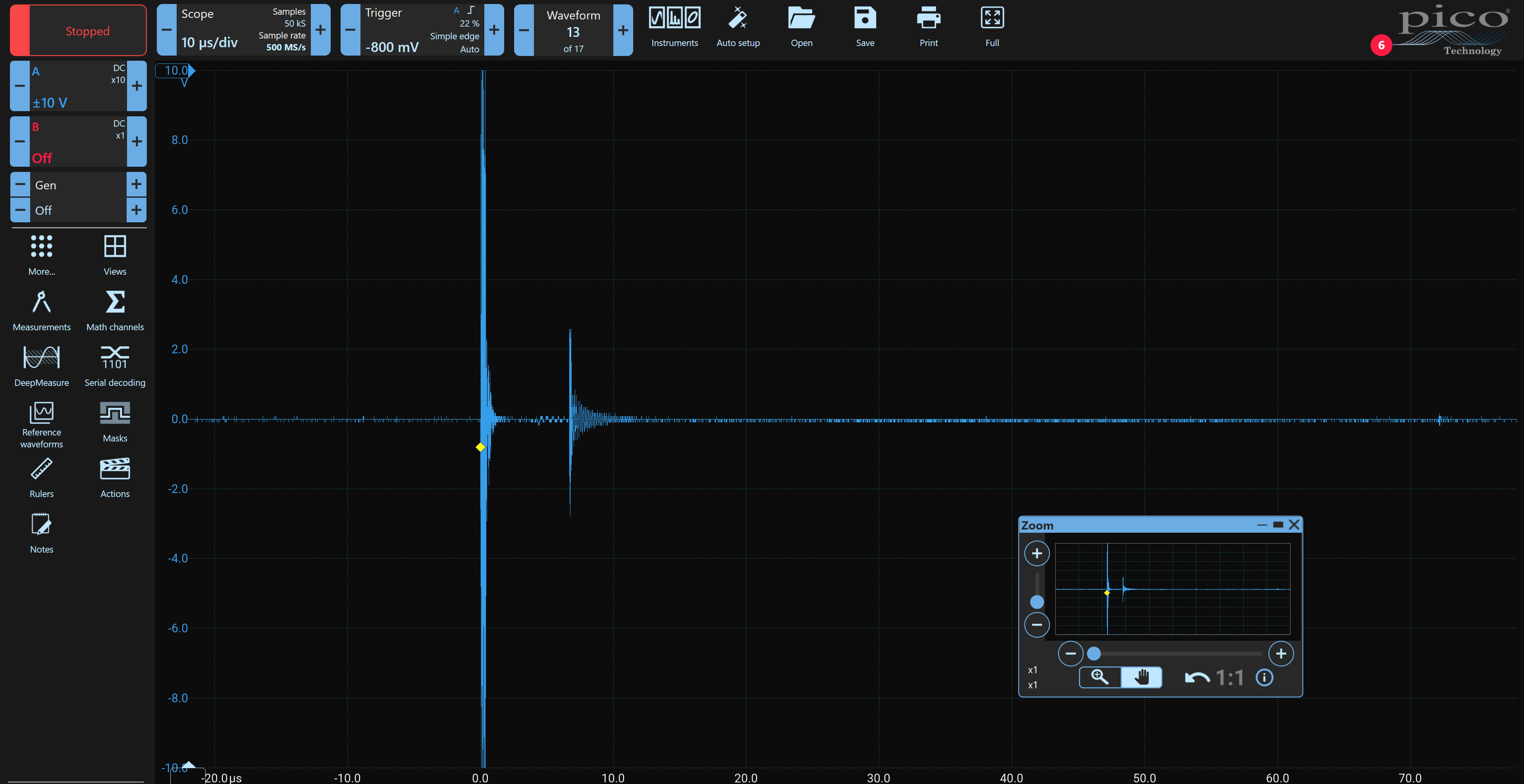Toggle the Stopped run/stop button
The image size is (1524, 784).
[x=78, y=30]
